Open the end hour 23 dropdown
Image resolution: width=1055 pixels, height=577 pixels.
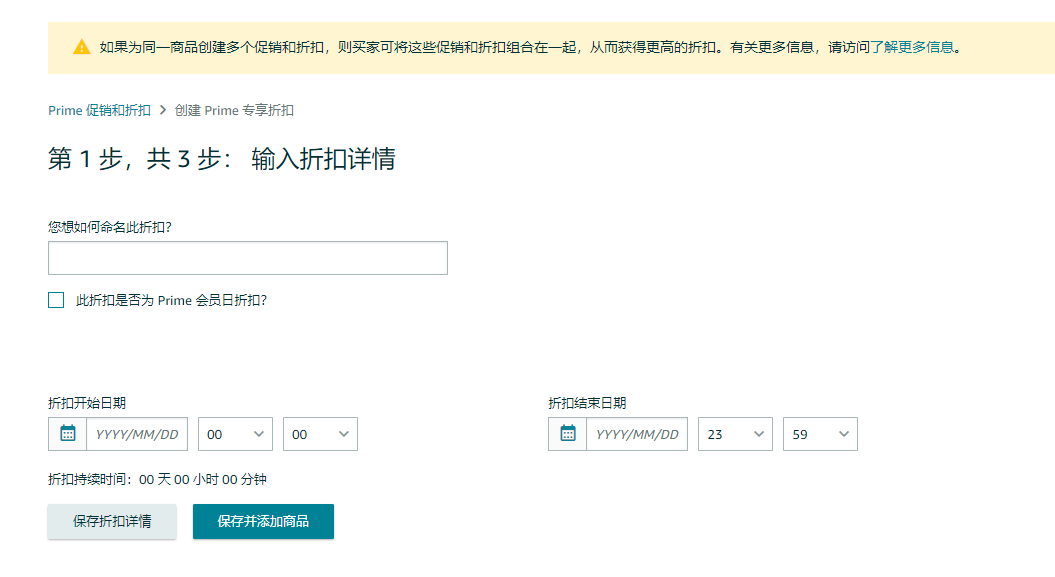pos(735,434)
